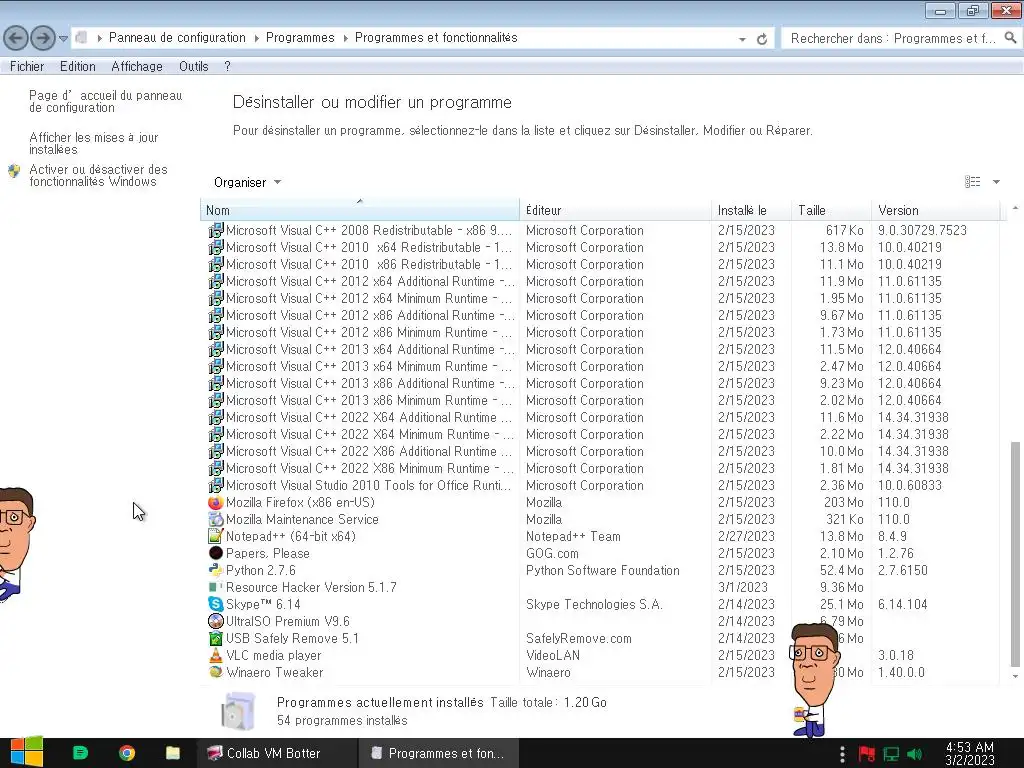This screenshot has height=768, width=1024.
Task: Select the VLC media player cone icon
Action: pyautogui.click(x=216, y=655)
